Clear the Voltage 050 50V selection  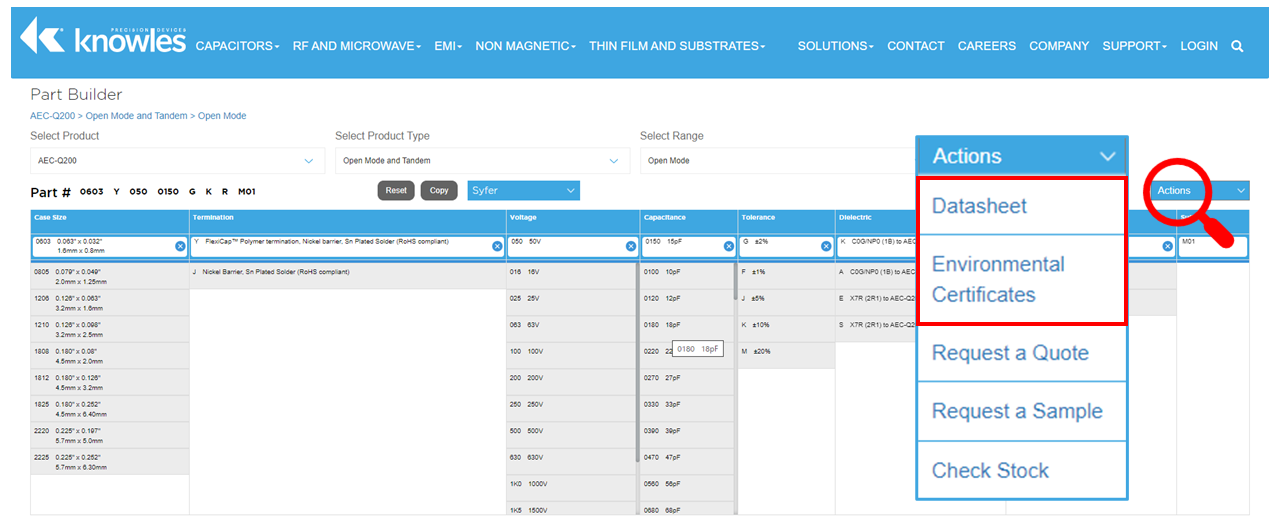[x=631, y=246]
